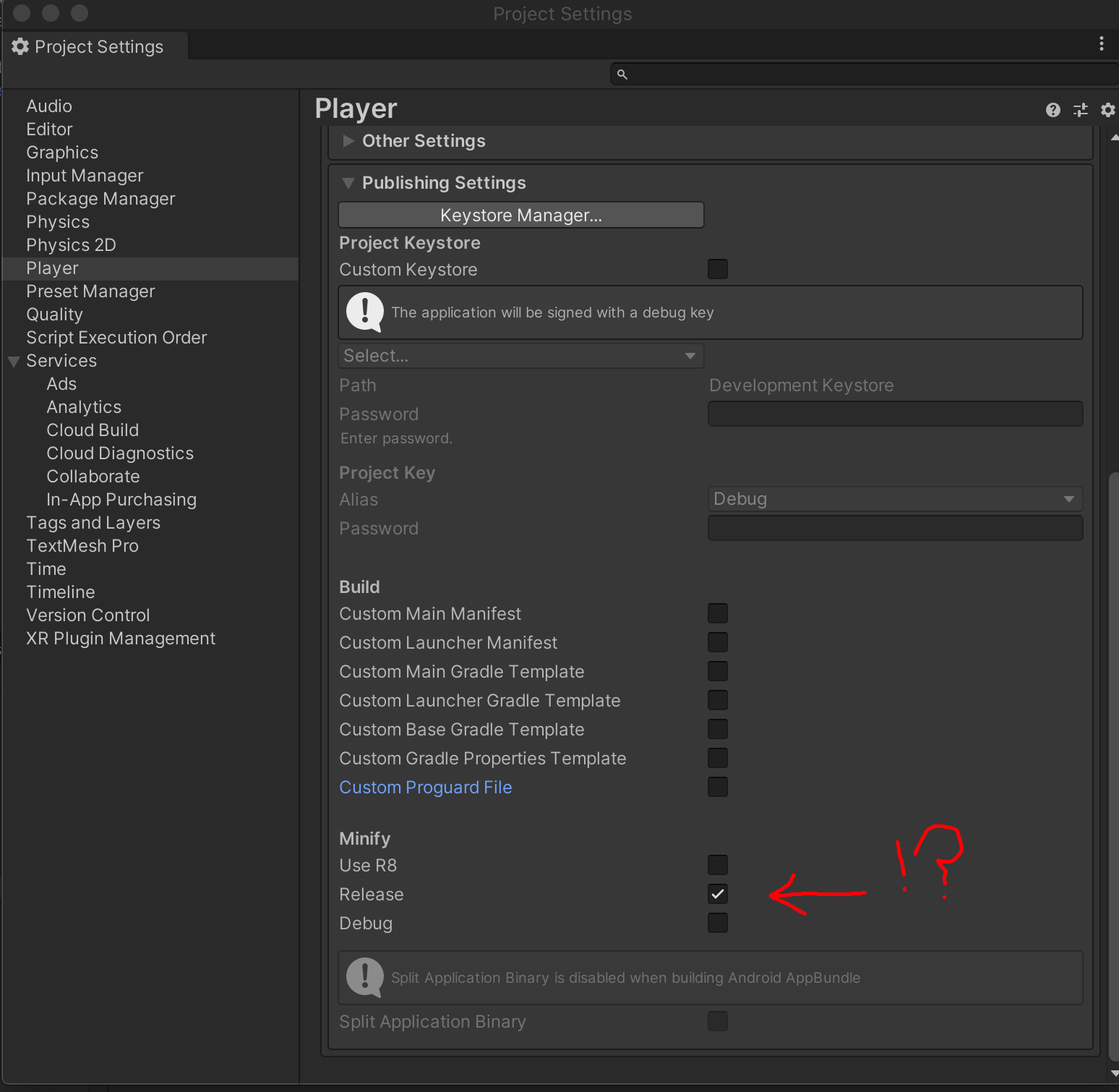Click the debug key warning icon

pos(365,312)
